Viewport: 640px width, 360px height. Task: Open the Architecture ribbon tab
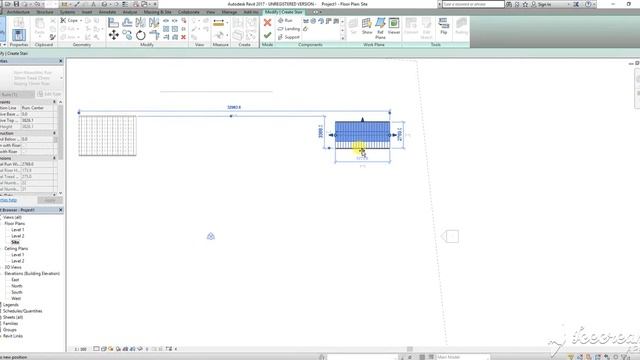(x=18, y=12)
